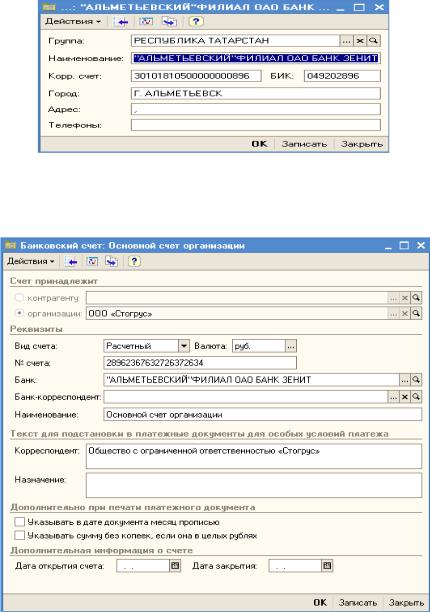
Task: Open контрагенту field ellipsis button
Action: [393, 298]
